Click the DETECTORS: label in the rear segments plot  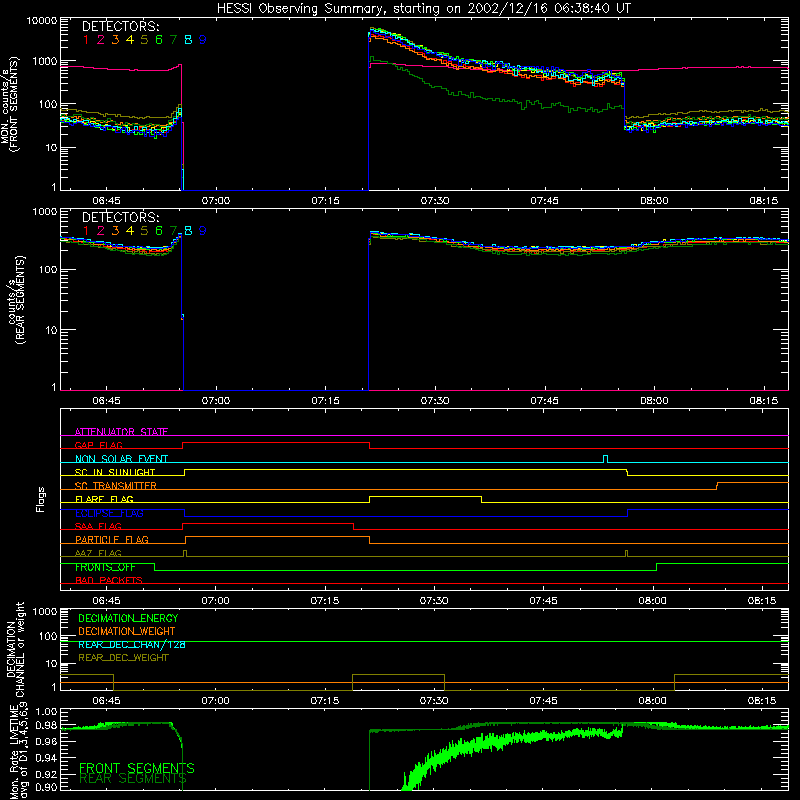(x=120, y=217)
